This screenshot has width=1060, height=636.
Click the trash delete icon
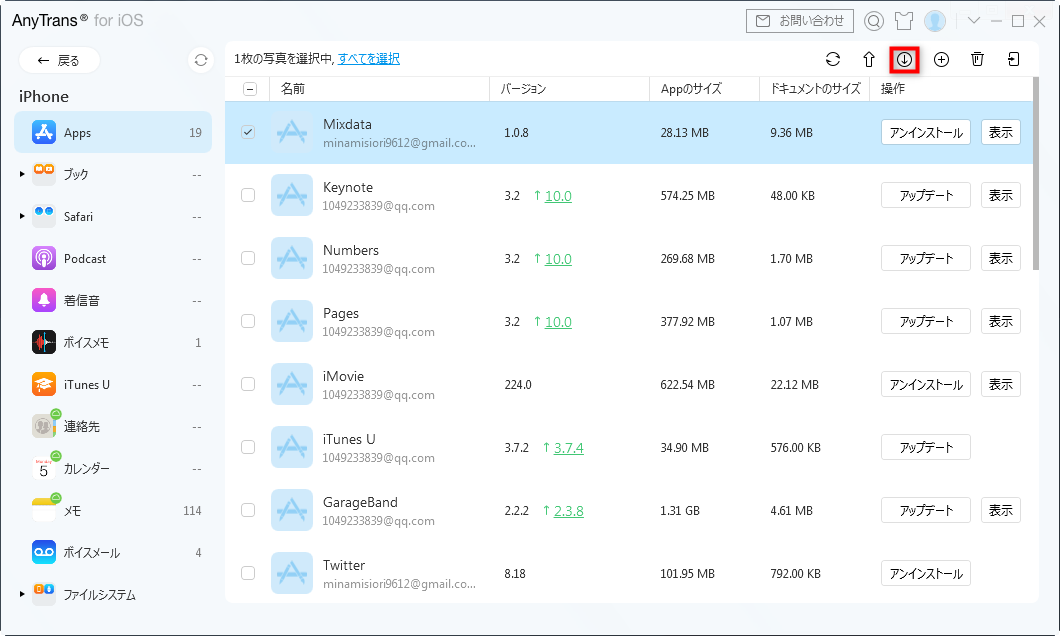tap(977, 59)
